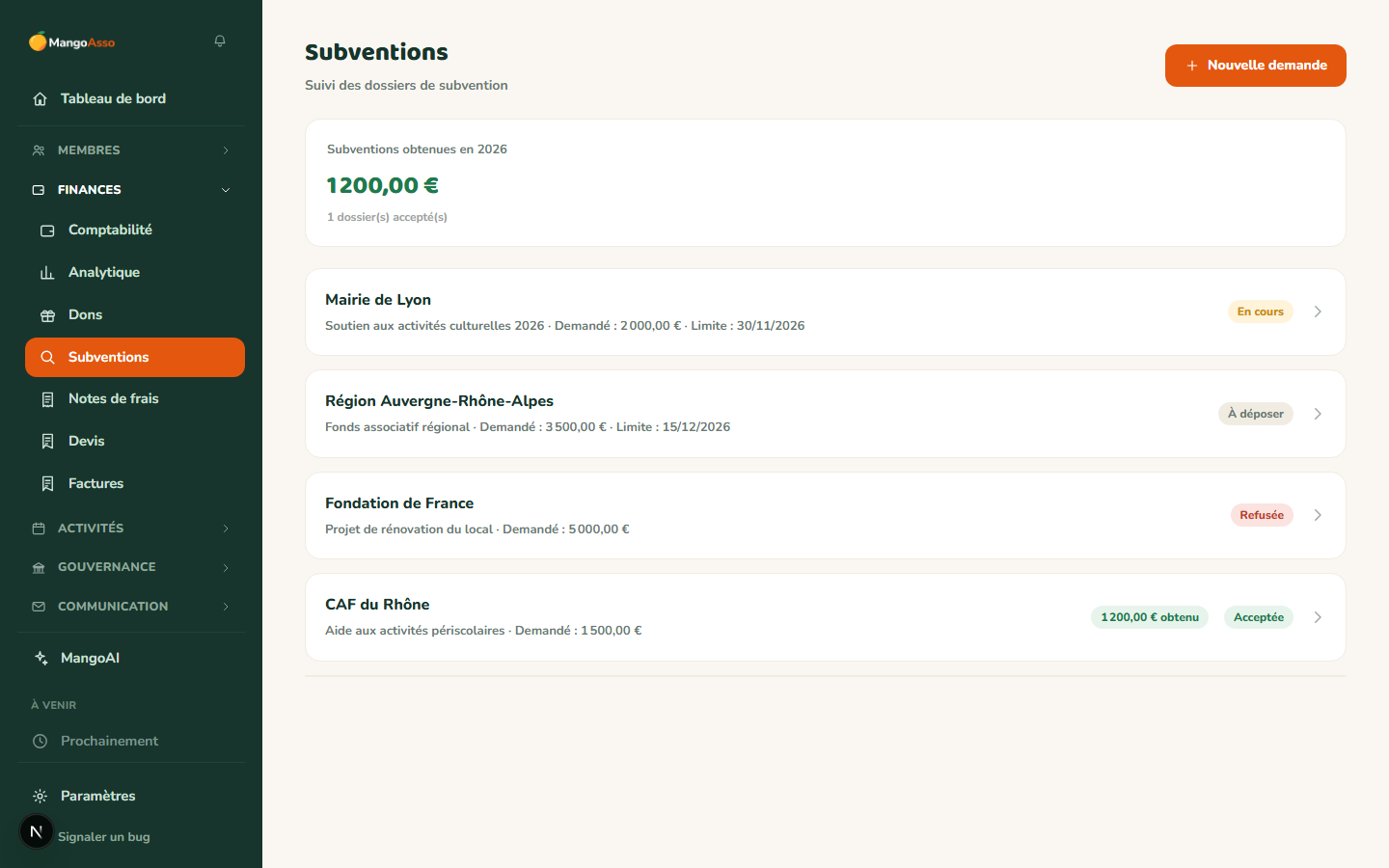Collapse the FINANCES section
Screen dimensions: 1389x868
tap(131, 190)
